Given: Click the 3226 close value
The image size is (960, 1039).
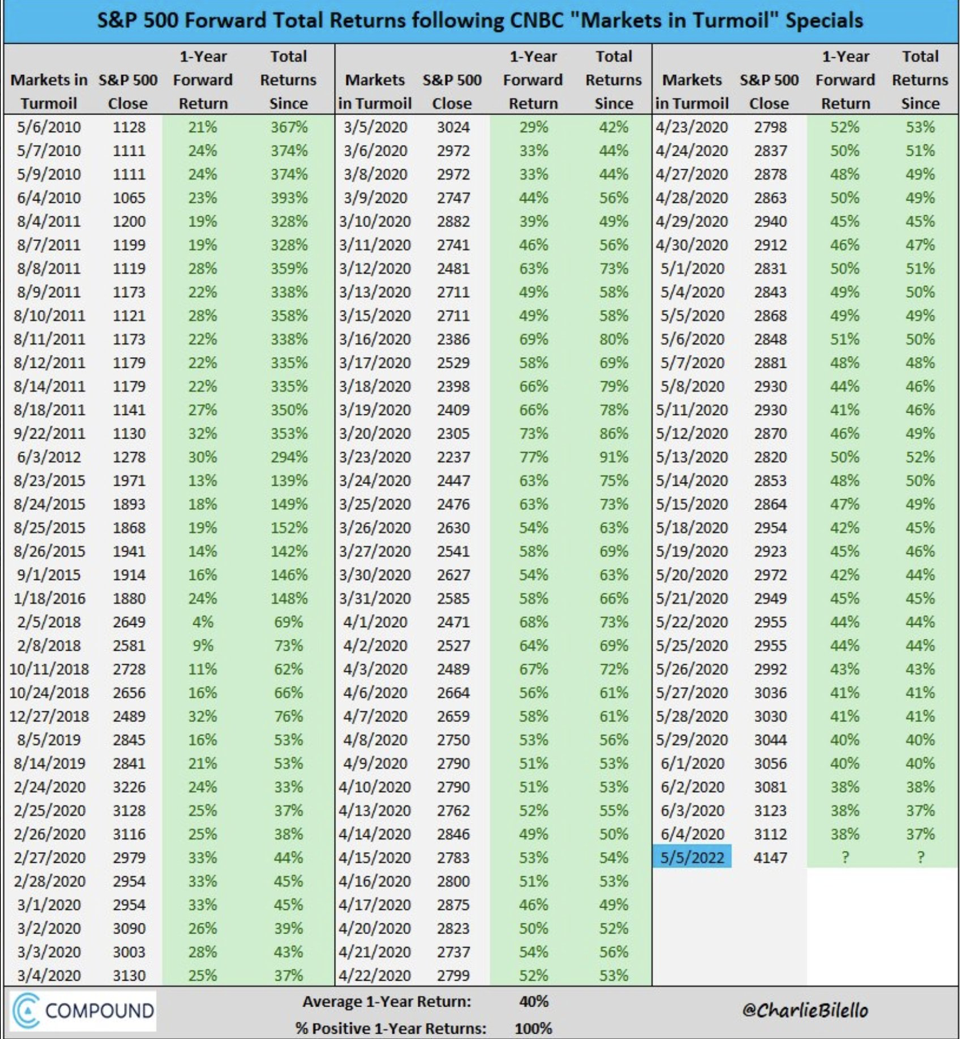Looking at the screenshot, I should [x=129, y=787].
